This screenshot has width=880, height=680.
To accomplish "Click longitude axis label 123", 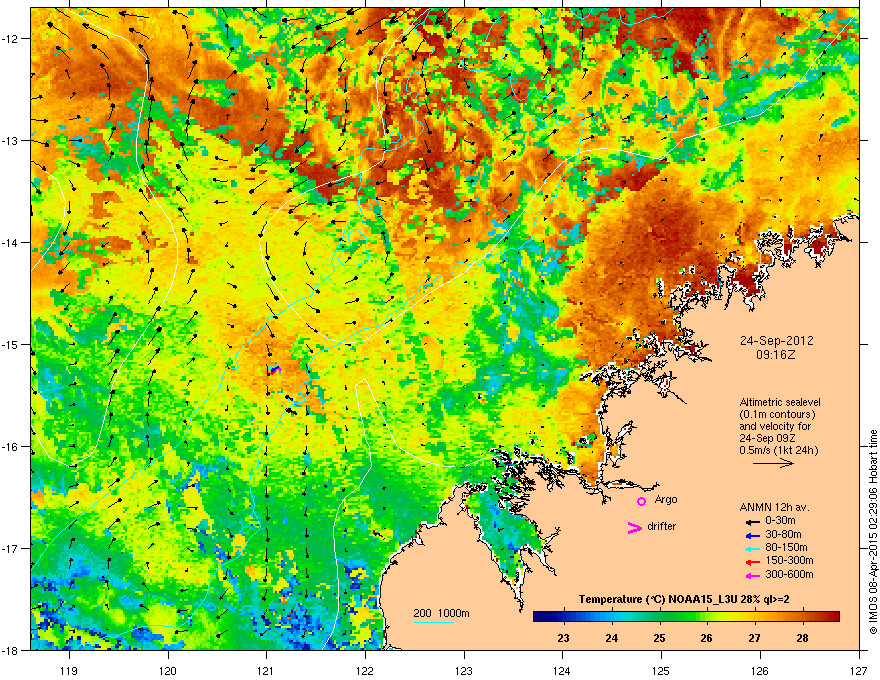I will point(464,670).
